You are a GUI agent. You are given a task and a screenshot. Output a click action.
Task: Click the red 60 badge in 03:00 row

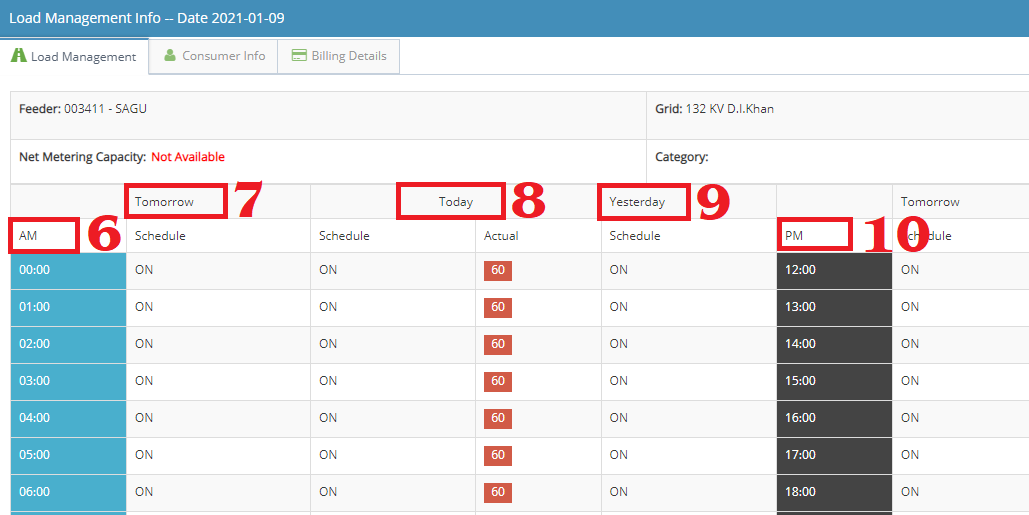pyautogui.click(x=497, y=381)
